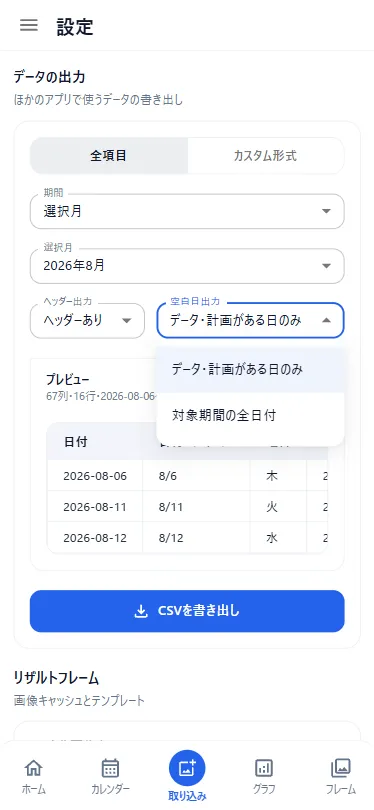This screenshot has width=374, height=810.
Task: Collapse the 空白日出力 dropdown
Action: [x=251, y=320]
